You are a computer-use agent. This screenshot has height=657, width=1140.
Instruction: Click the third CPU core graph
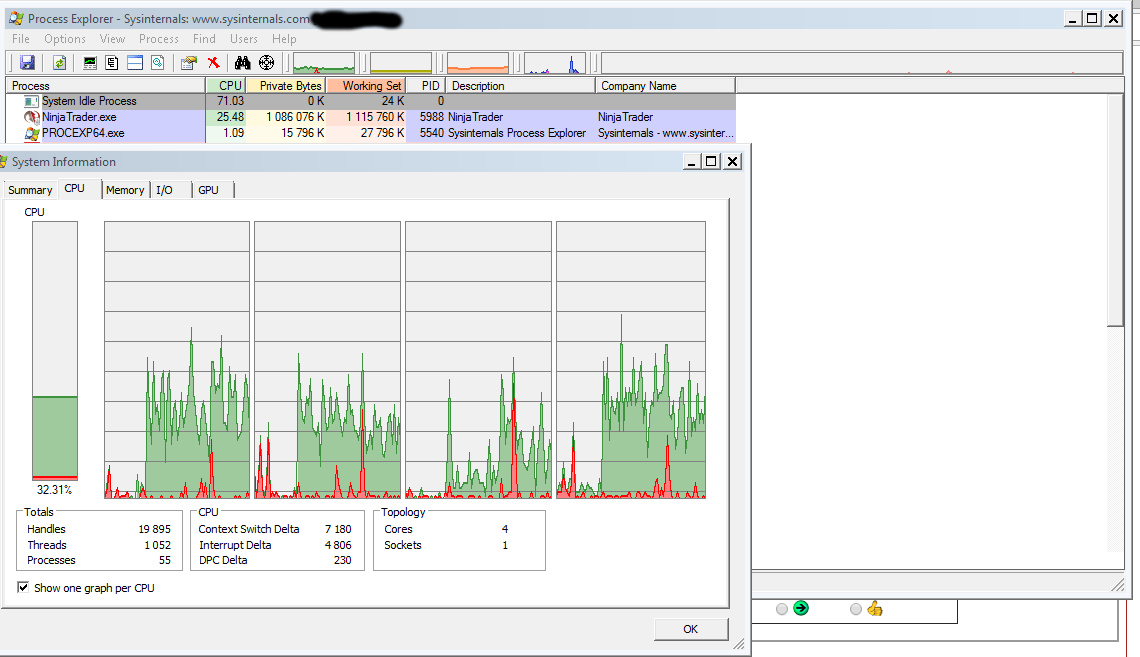(478, 360)
